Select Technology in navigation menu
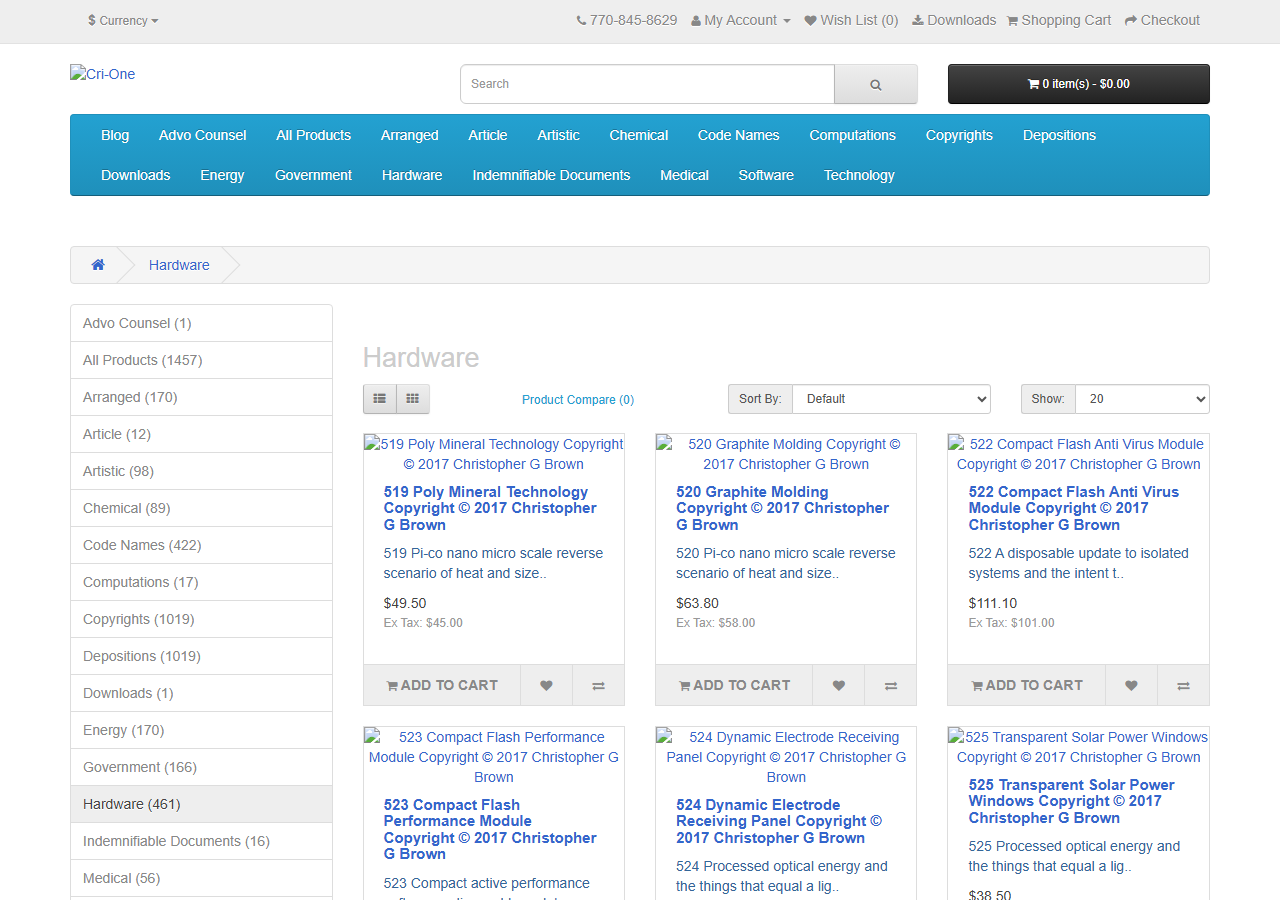 859,175
